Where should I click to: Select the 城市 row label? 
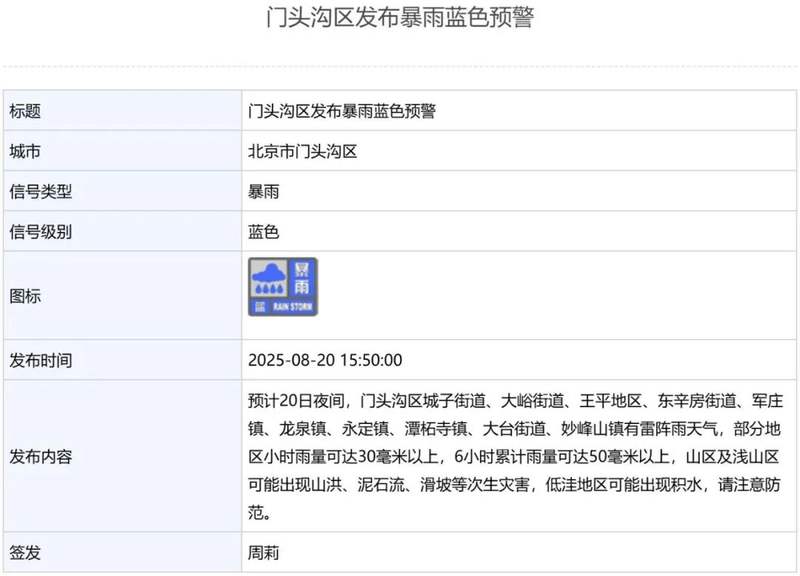25,152
